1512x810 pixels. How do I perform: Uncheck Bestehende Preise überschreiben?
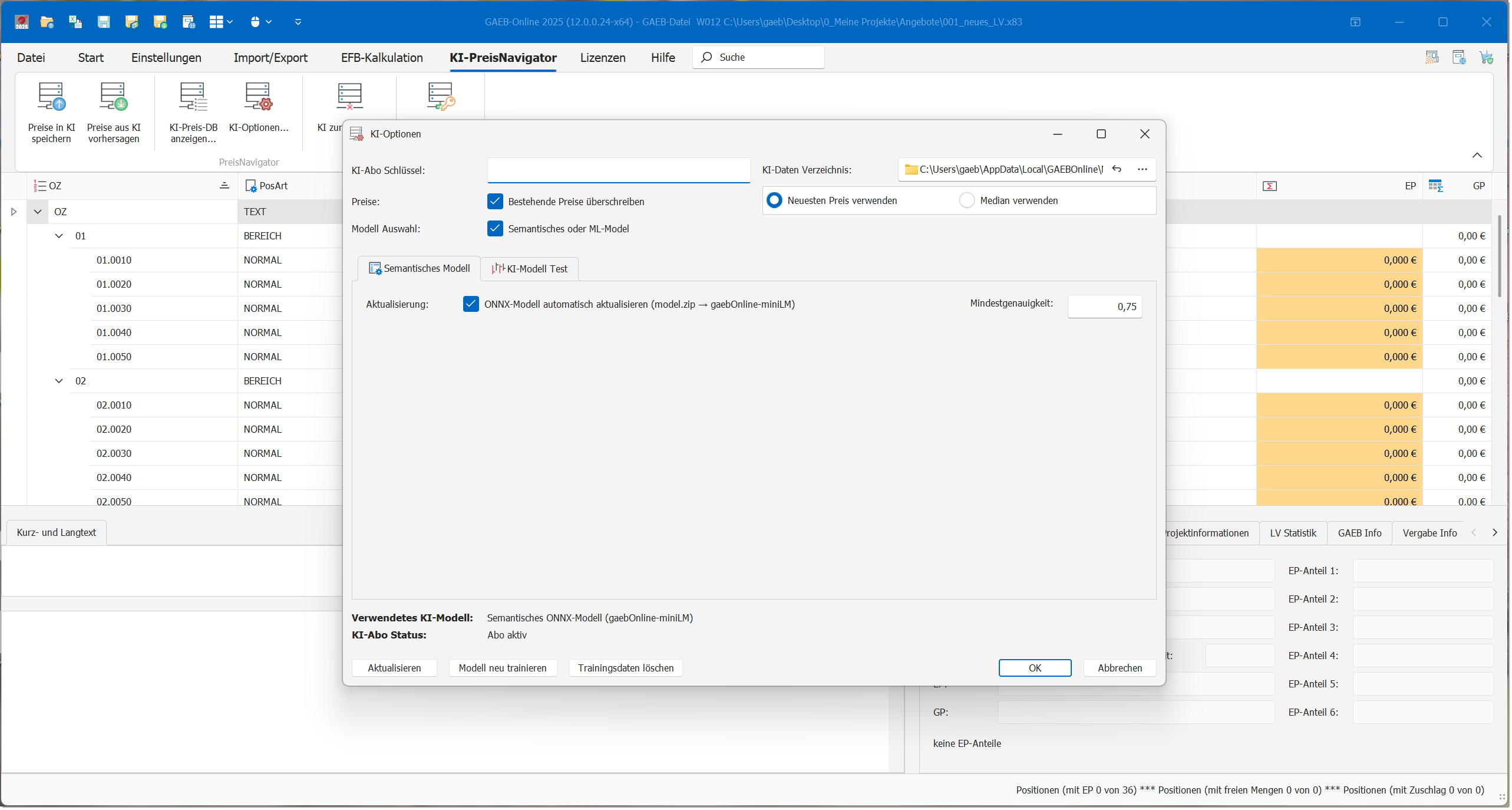[x=494, y=201]
